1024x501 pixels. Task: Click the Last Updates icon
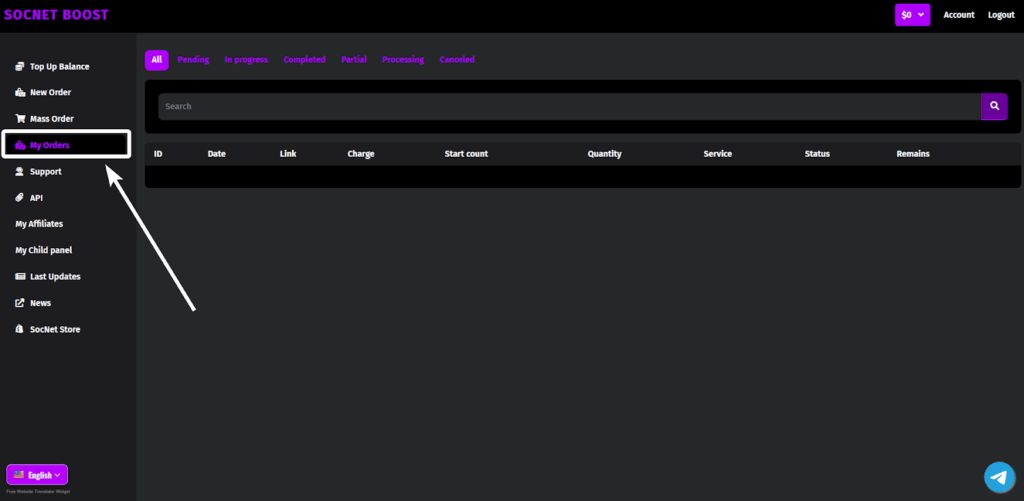pos(20,277)
